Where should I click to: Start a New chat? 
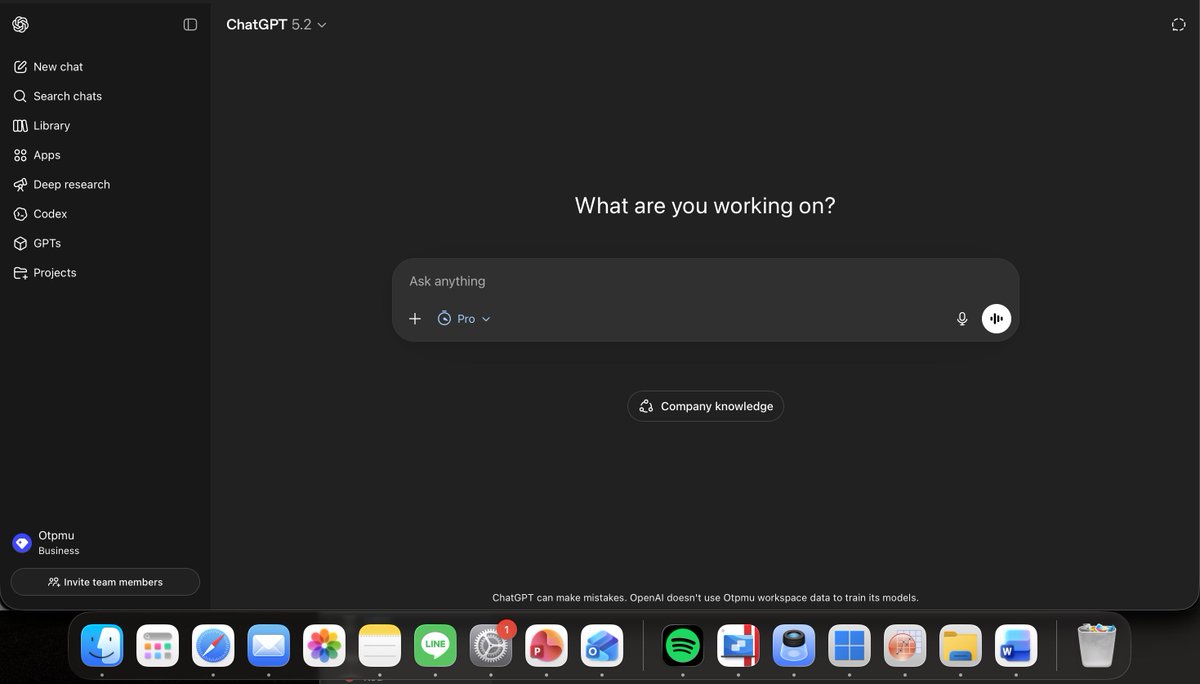(105, 67)
